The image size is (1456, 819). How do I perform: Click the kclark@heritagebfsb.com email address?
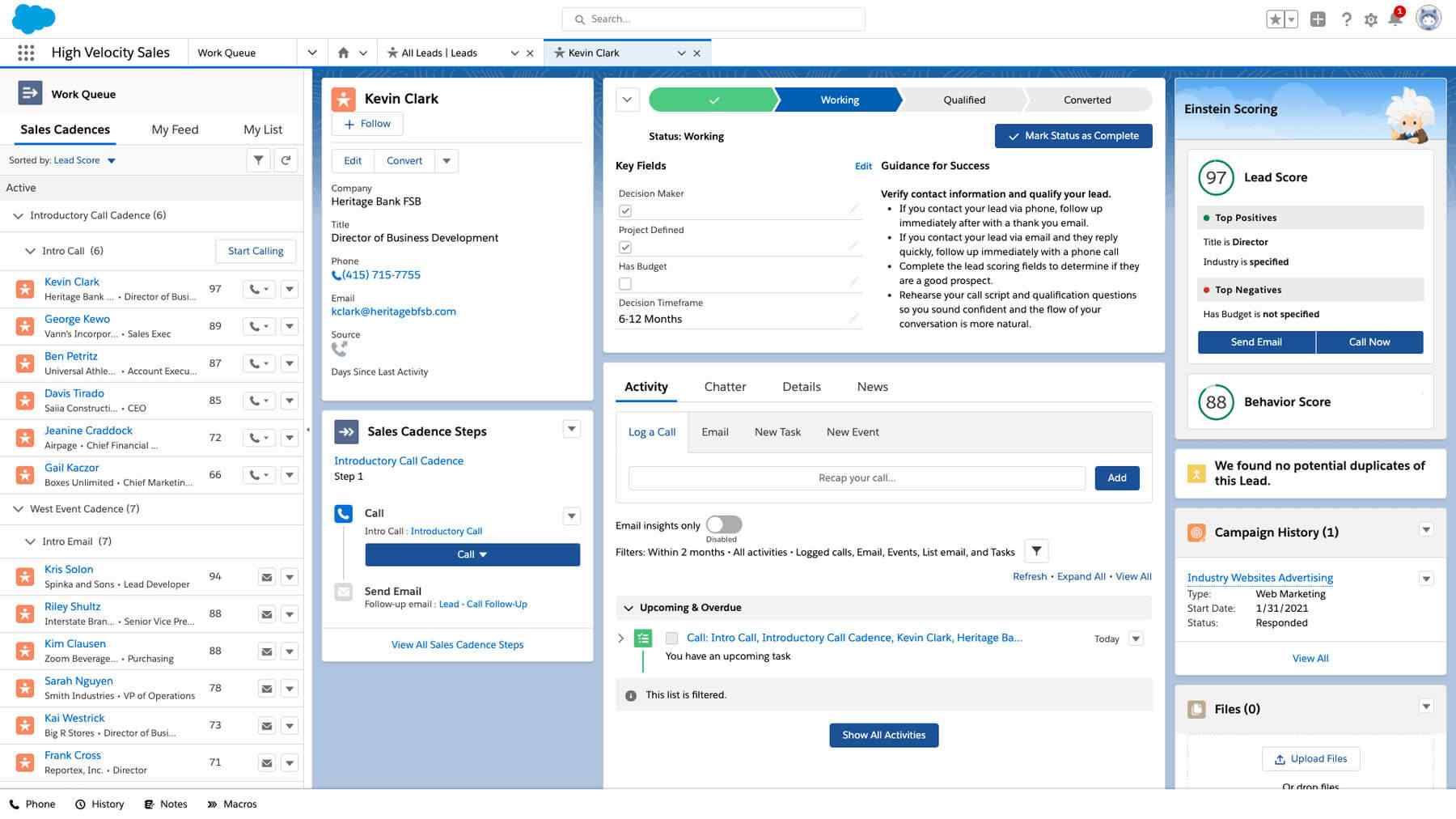[x=393, y=312]
